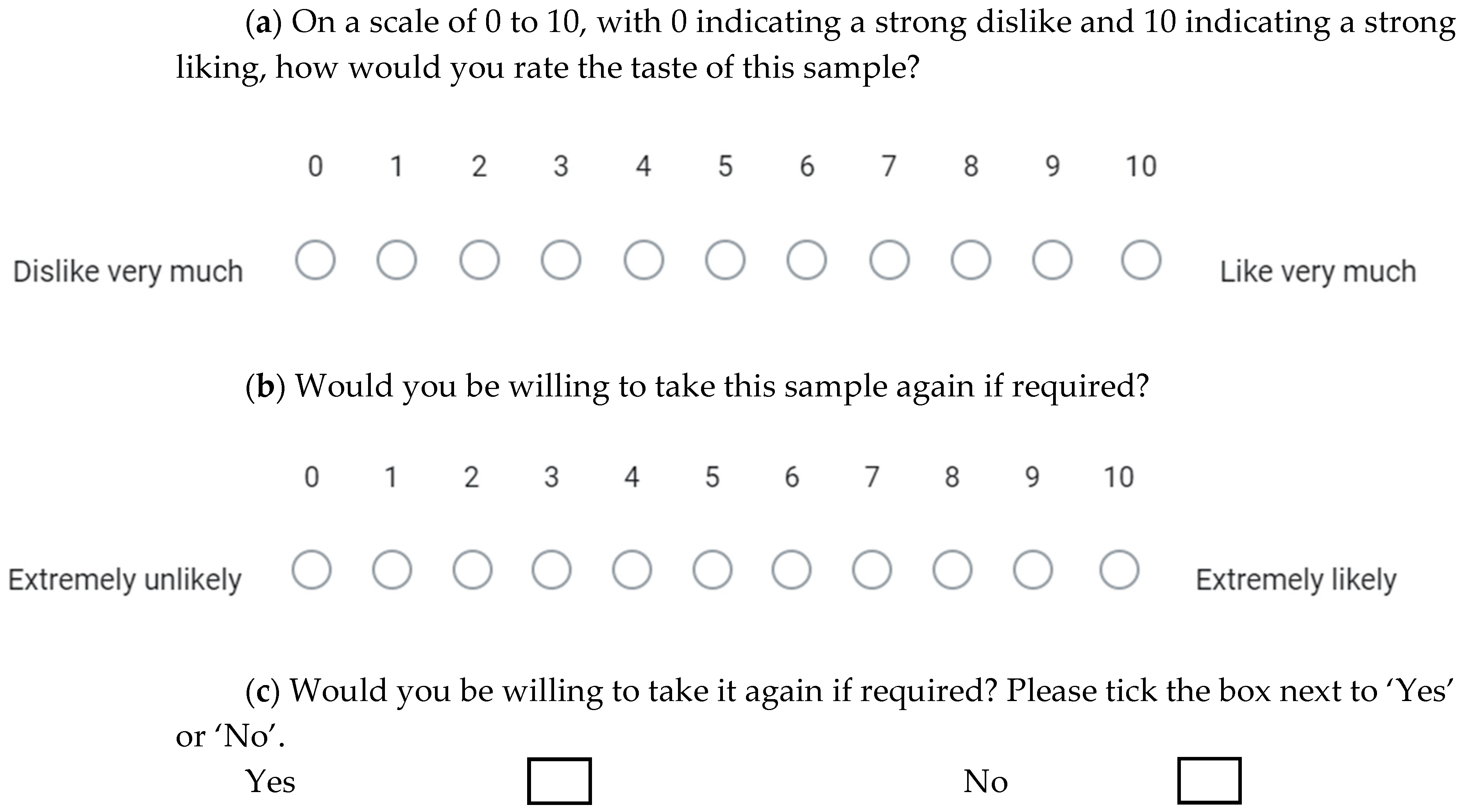Tick the No checkbox
The width and height of the screenshot is (1463, 812).
[x=1209, y=781]
